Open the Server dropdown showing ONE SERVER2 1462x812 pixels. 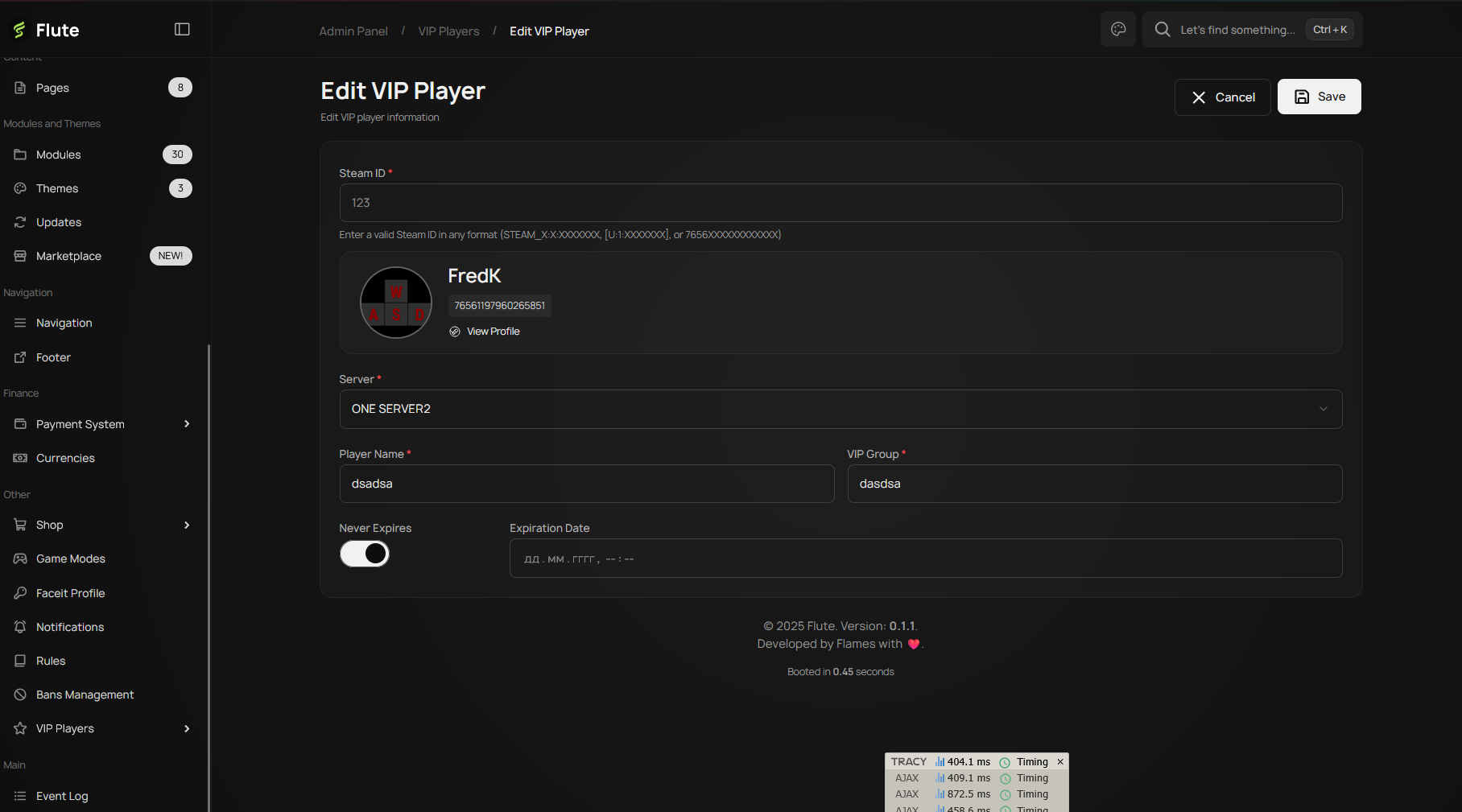[840, 409]
